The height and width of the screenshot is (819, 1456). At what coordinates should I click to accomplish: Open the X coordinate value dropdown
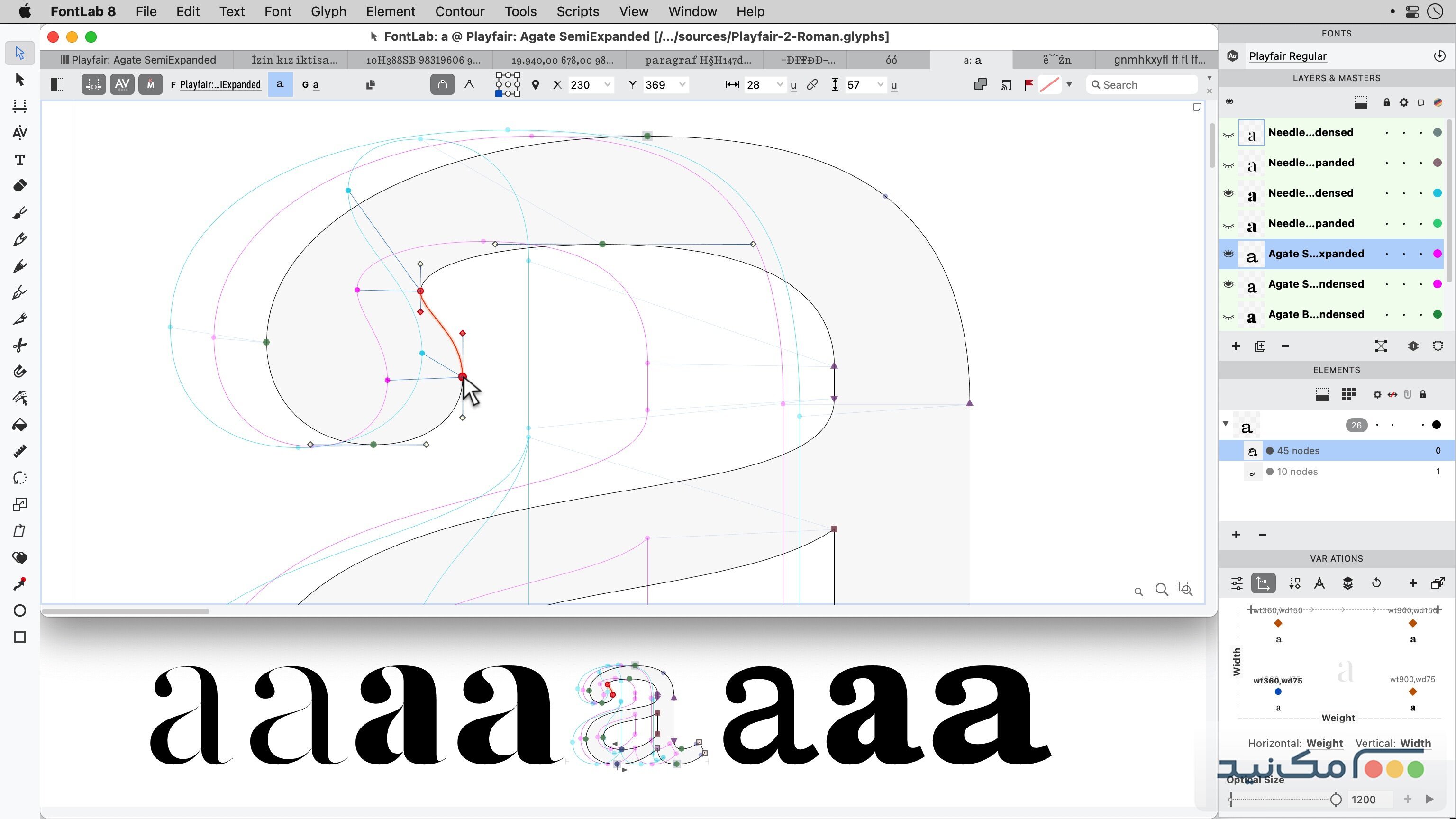click(x=607, y=84)
